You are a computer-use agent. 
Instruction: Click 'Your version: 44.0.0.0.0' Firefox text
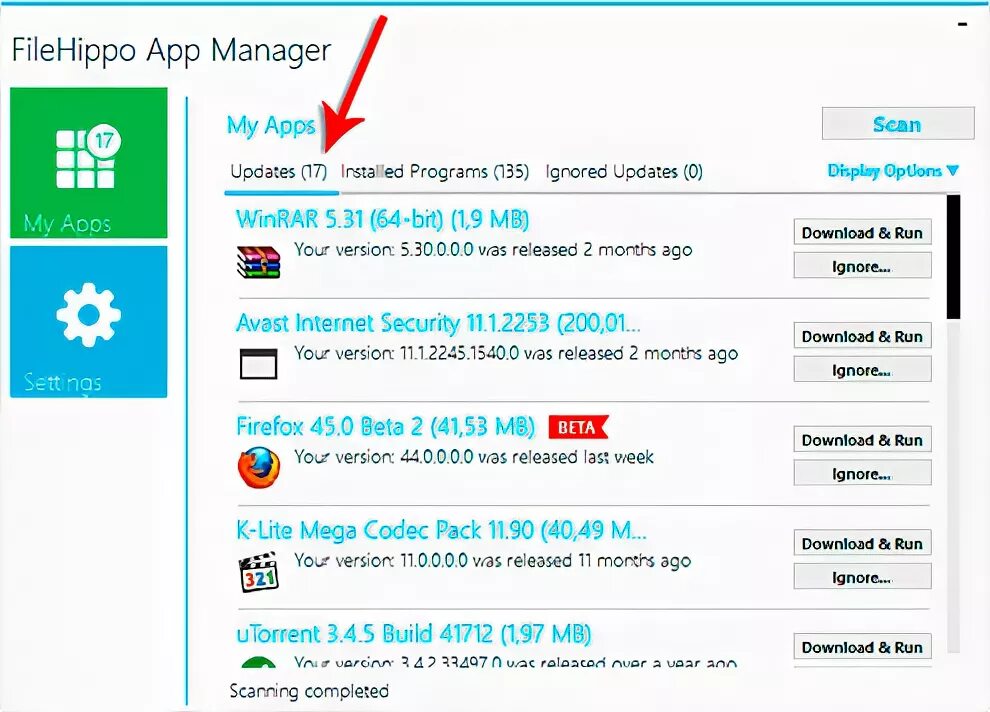474,457
